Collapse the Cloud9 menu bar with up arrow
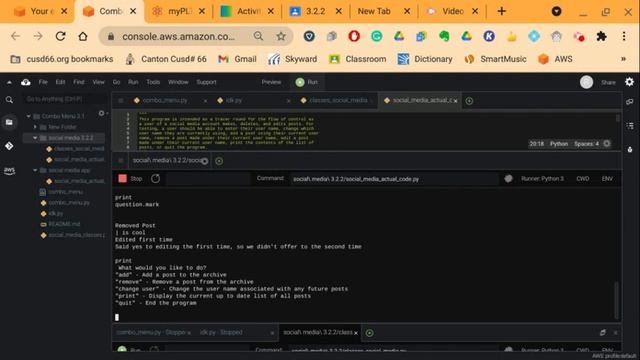 (9, 82)
